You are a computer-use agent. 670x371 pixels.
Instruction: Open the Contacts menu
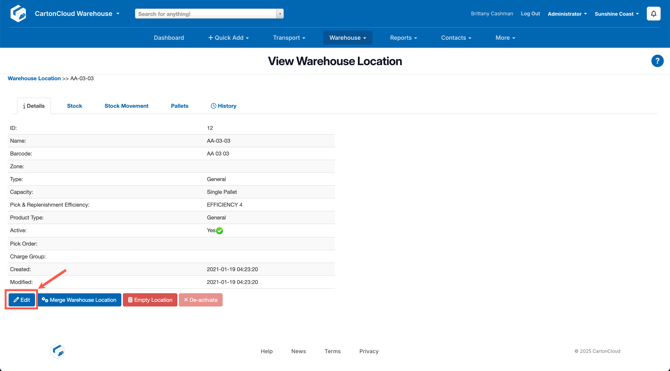click(x=456, y=38)
